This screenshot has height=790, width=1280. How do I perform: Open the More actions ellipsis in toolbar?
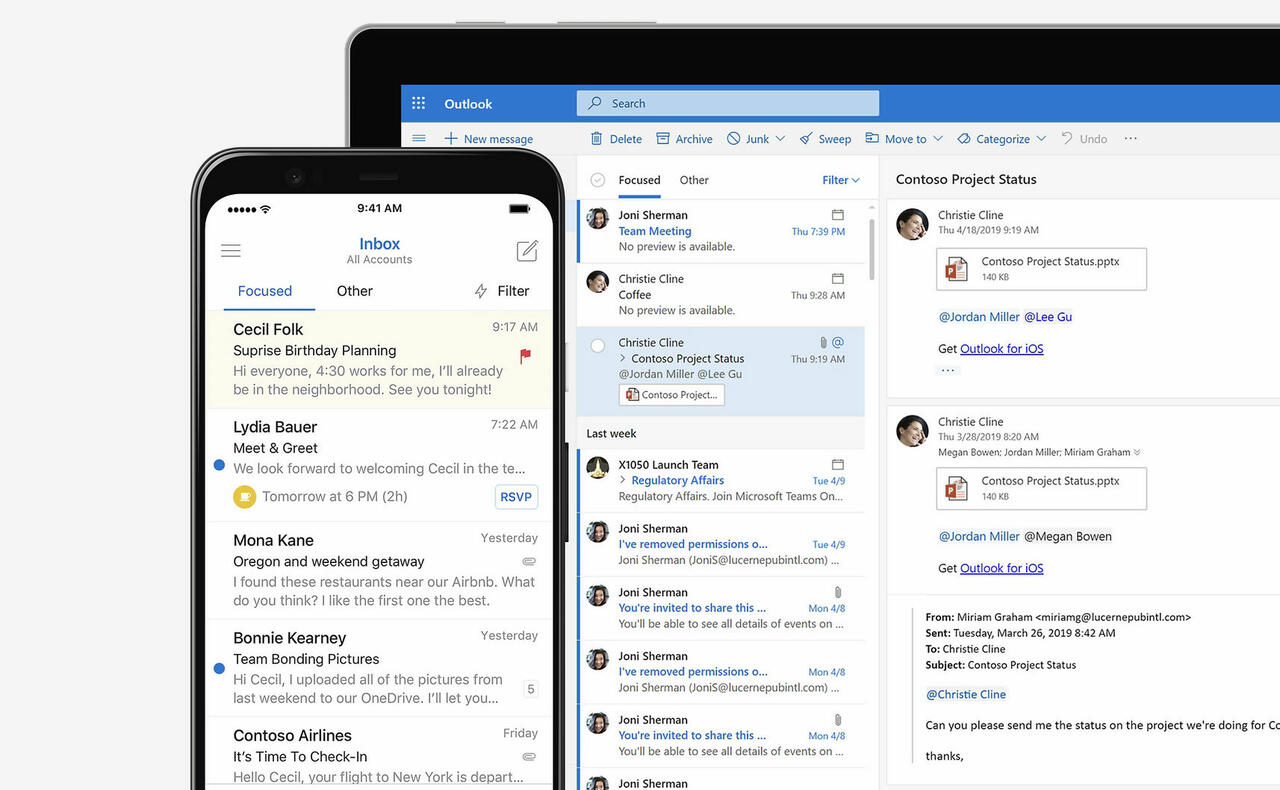click(1131, 138)
